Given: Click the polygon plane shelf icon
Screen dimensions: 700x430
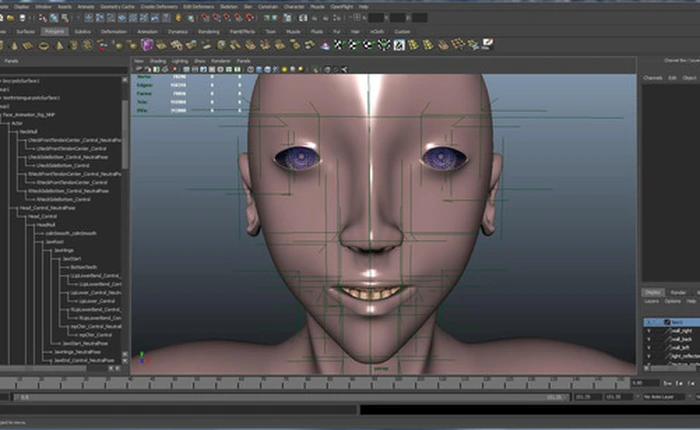Looking at the screenshot, I should [28, 45].
